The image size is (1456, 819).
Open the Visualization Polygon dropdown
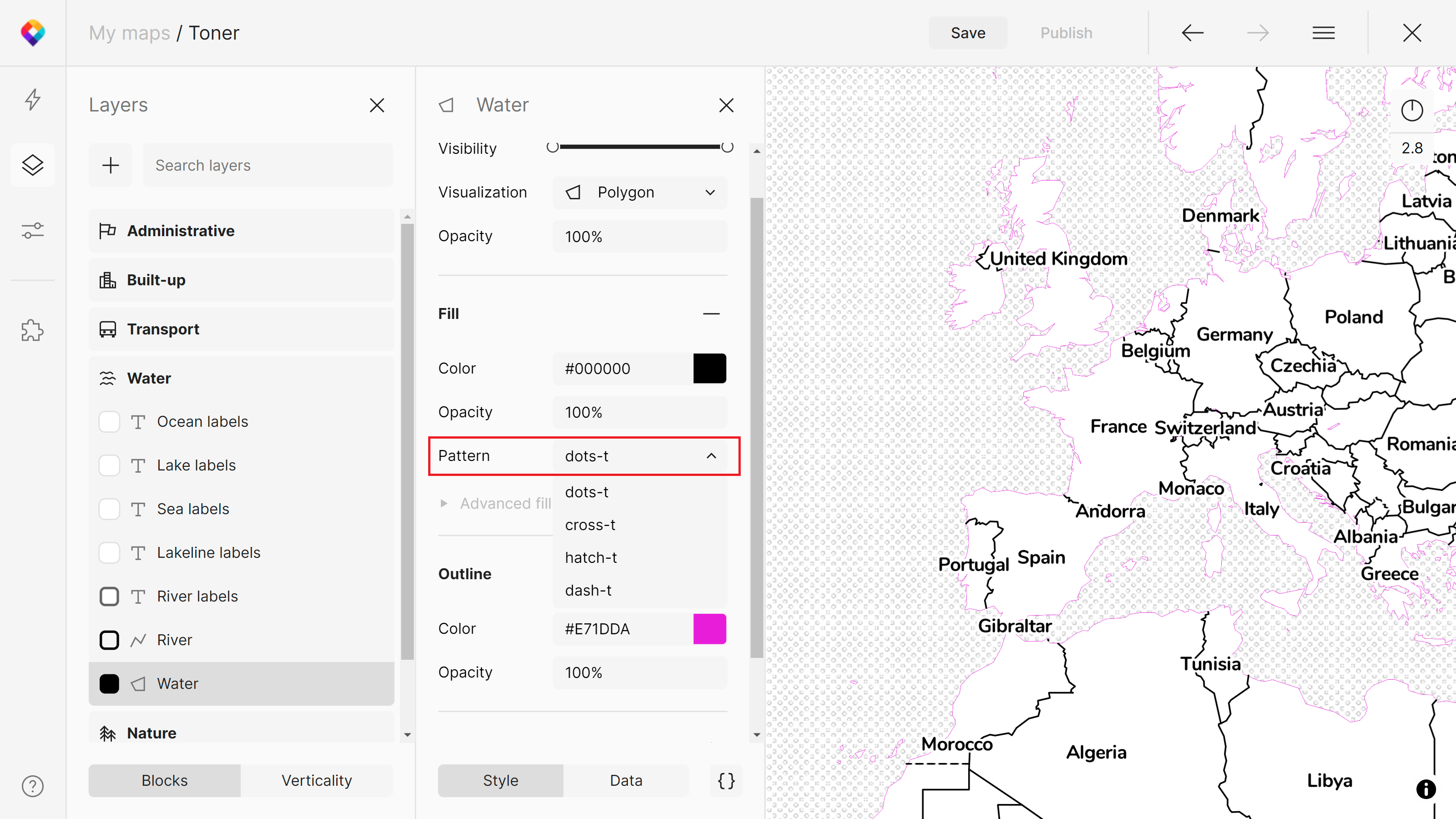640,192
